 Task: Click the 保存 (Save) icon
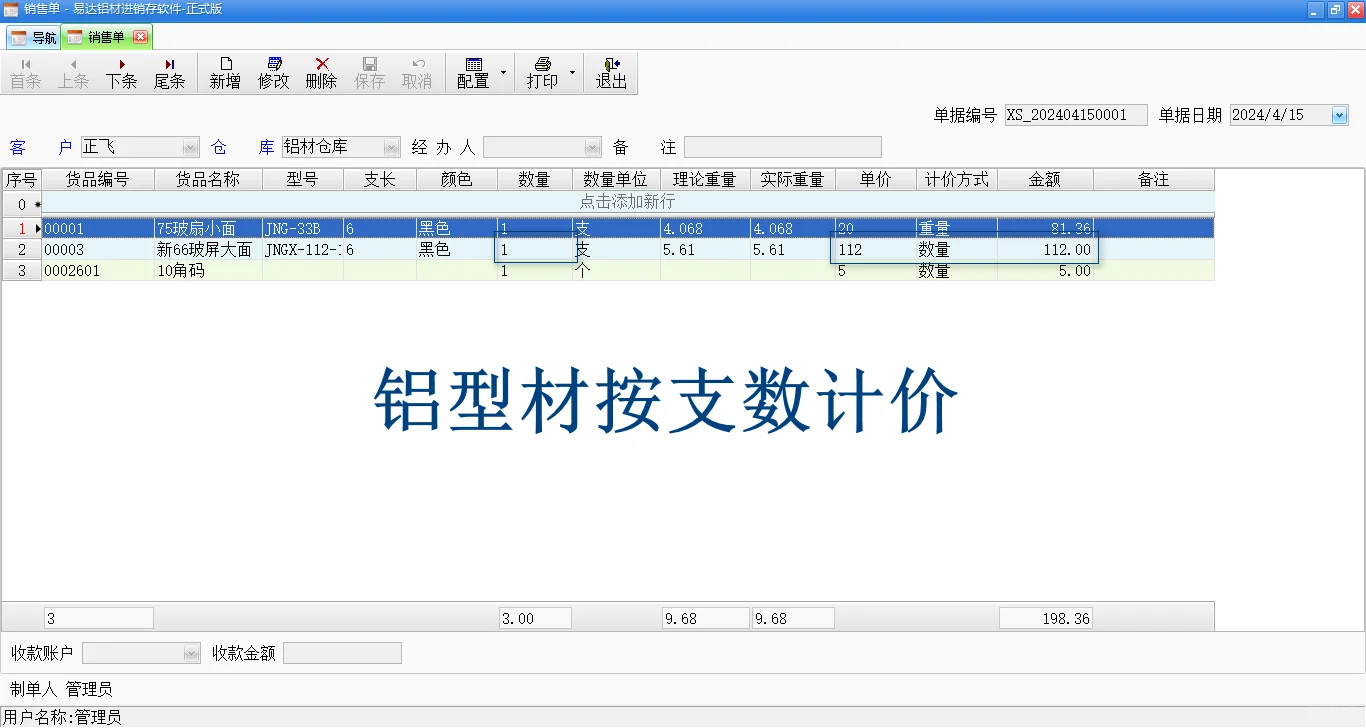point(370,71)
